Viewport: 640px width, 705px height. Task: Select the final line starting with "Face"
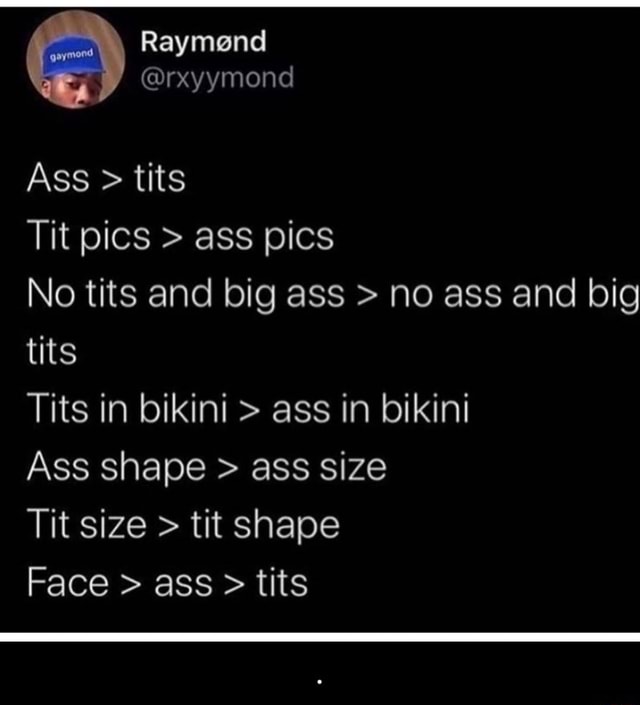[167, 583]
